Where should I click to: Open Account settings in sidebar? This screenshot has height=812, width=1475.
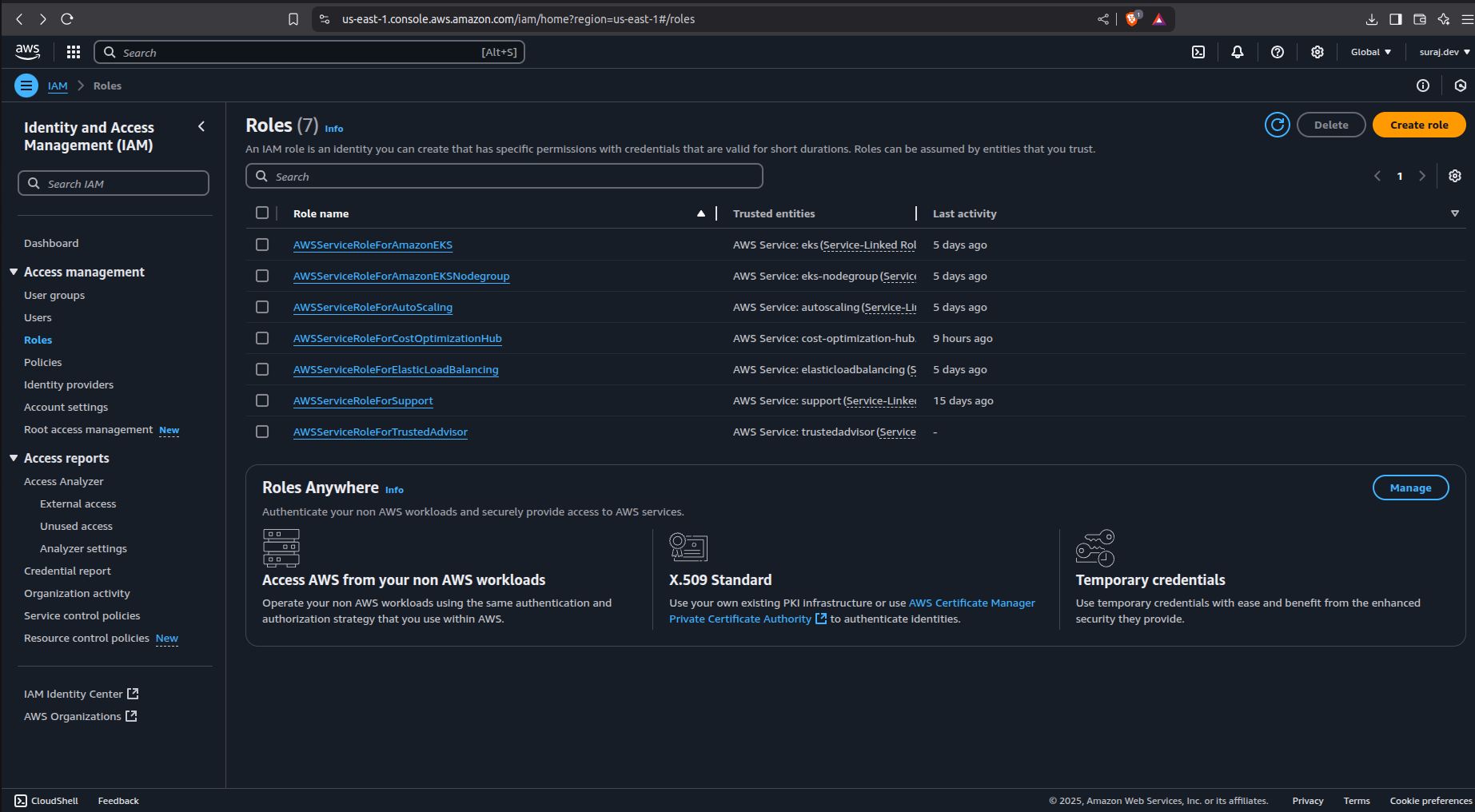(66, 407)
